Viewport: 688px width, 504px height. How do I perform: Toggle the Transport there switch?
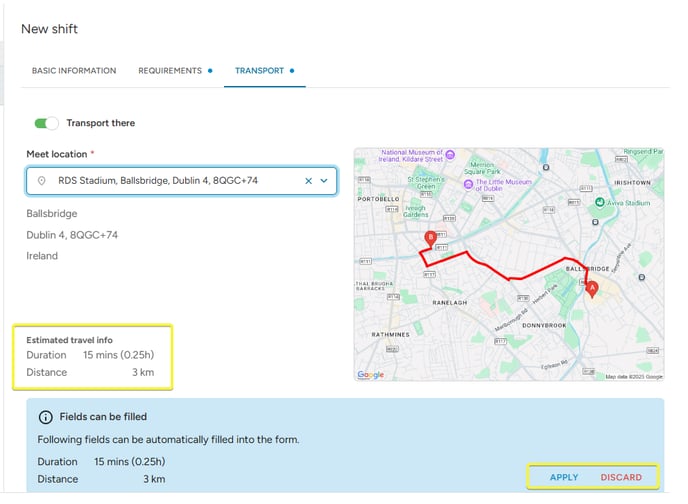[46, 123]
